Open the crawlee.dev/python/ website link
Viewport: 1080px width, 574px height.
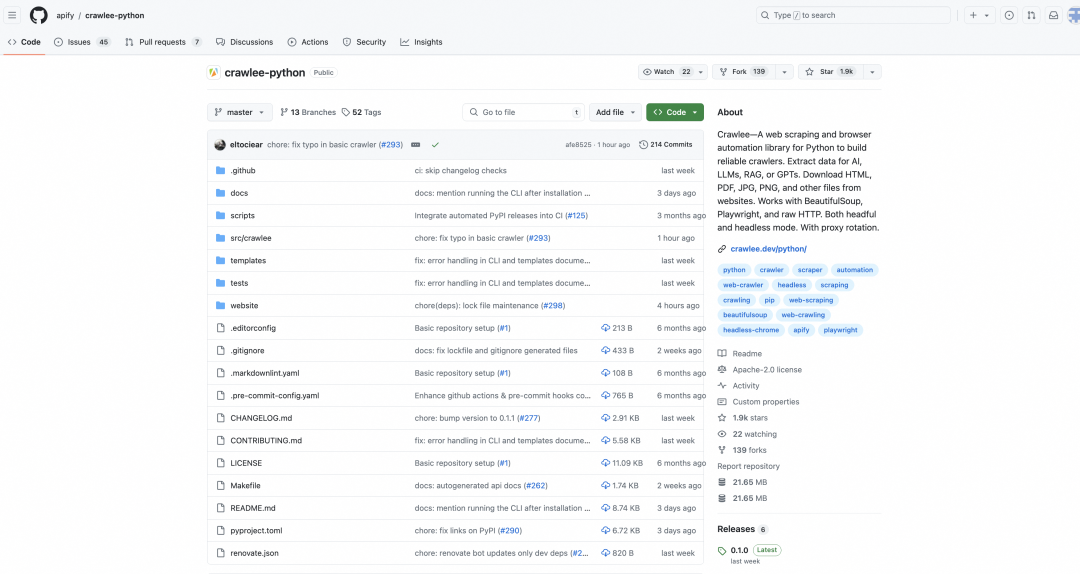[x=768, y=249]
